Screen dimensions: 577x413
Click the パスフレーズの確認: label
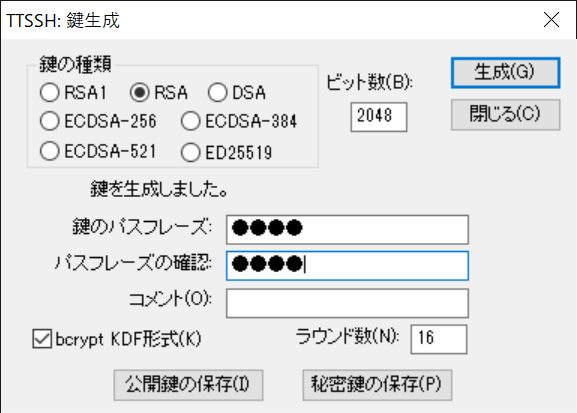coord(133,263)
